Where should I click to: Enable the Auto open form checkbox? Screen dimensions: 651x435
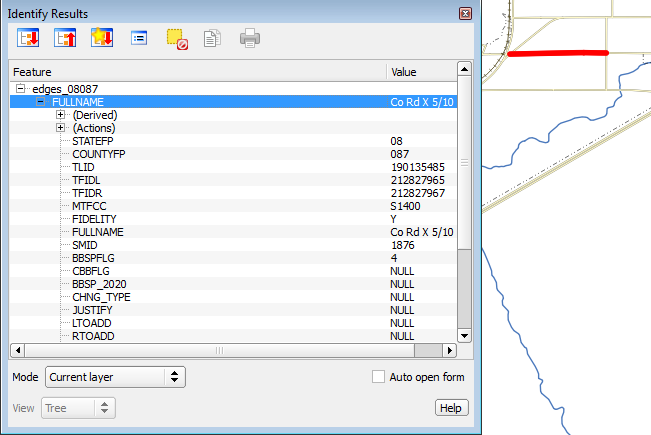[x=378, y=377]
